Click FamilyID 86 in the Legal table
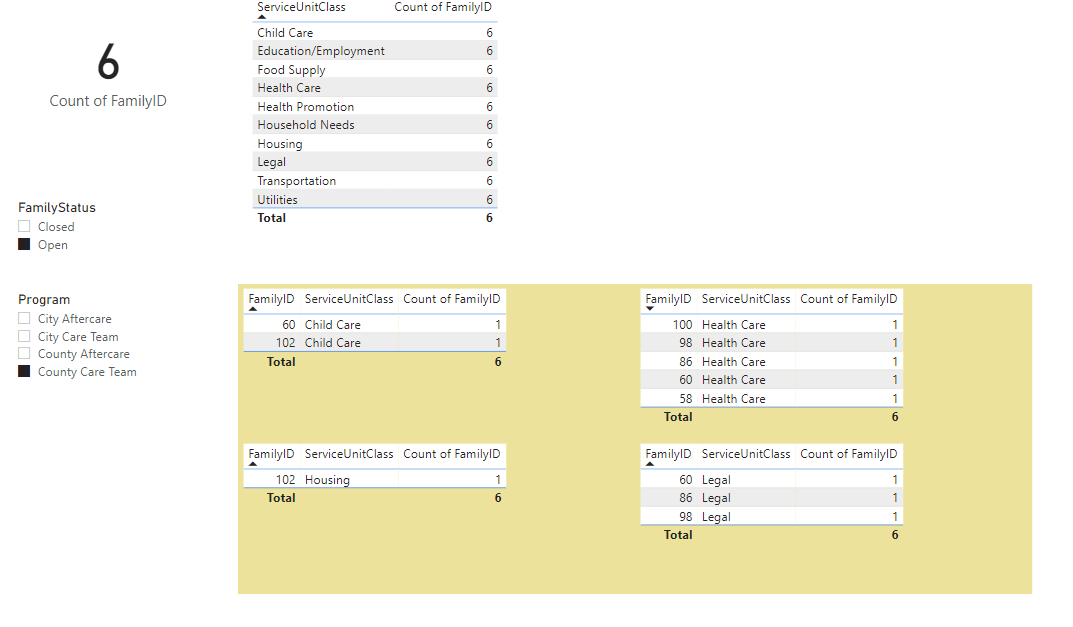 click(686, 498)
